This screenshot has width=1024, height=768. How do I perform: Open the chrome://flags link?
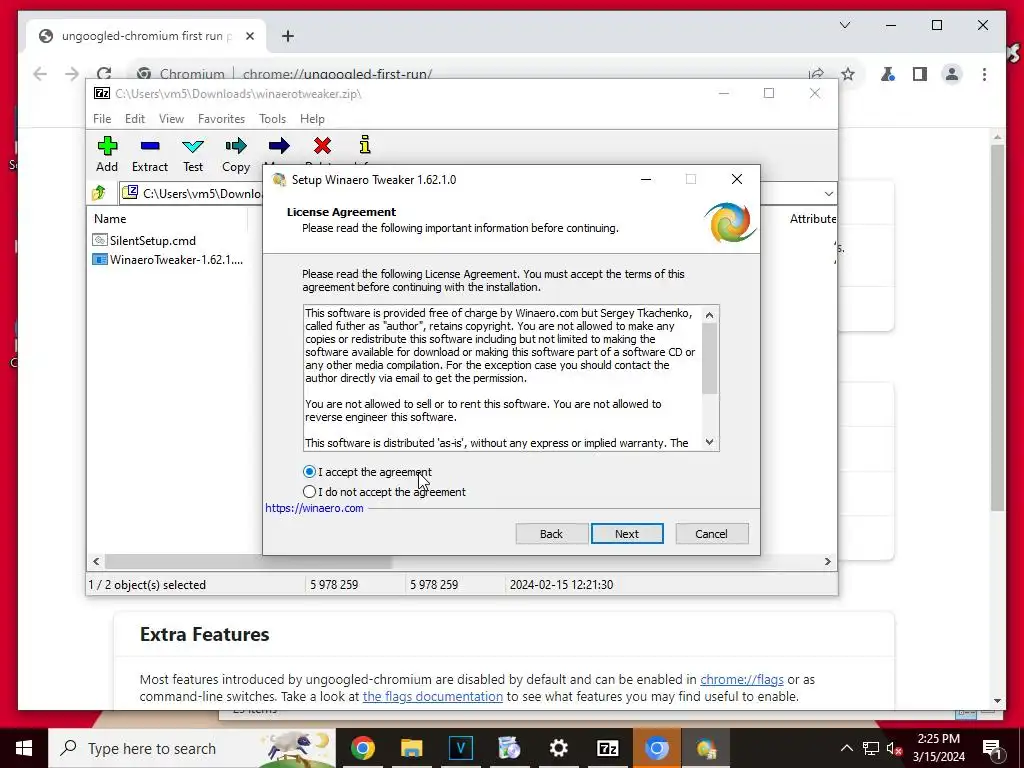[x=742, y=679]
